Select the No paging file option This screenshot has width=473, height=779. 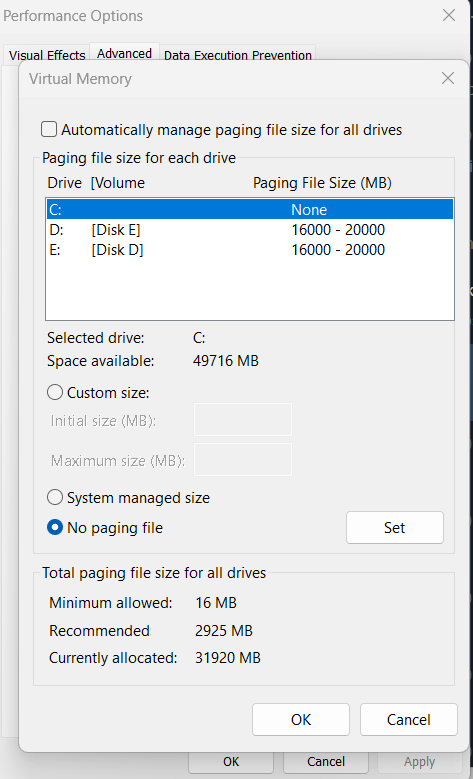coord(55,528)
